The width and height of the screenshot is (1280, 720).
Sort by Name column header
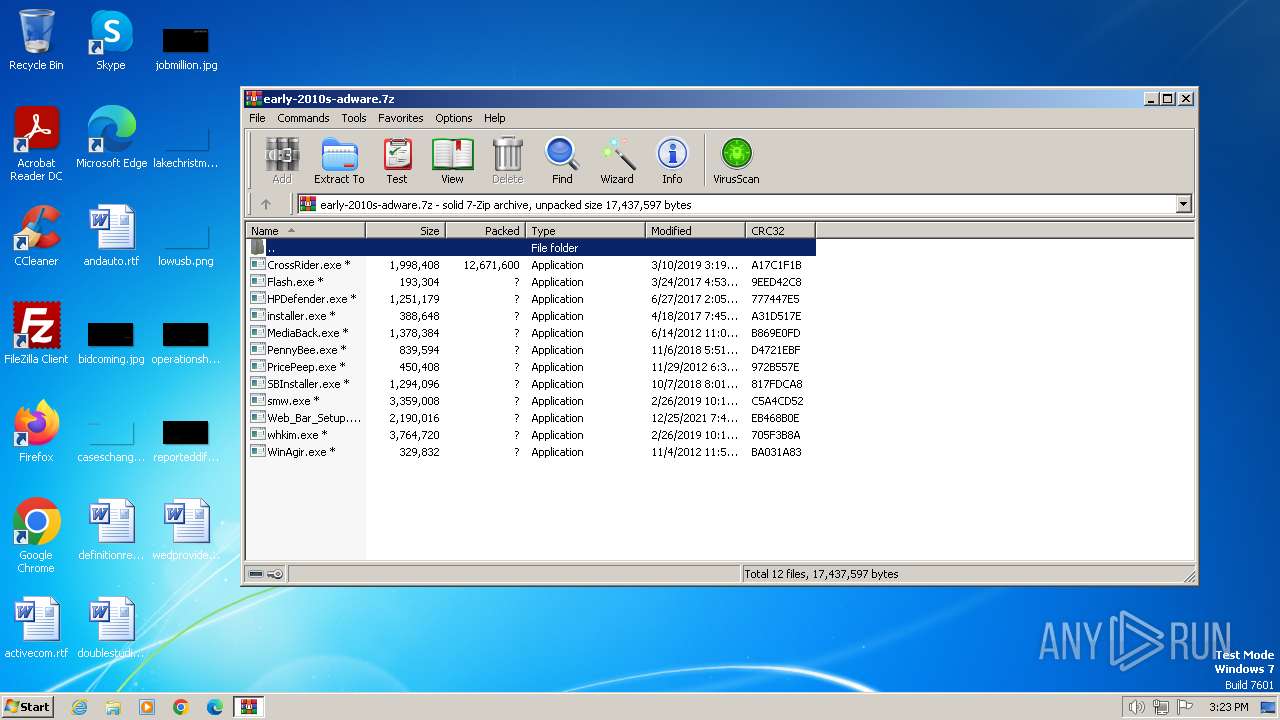(306, 231)
